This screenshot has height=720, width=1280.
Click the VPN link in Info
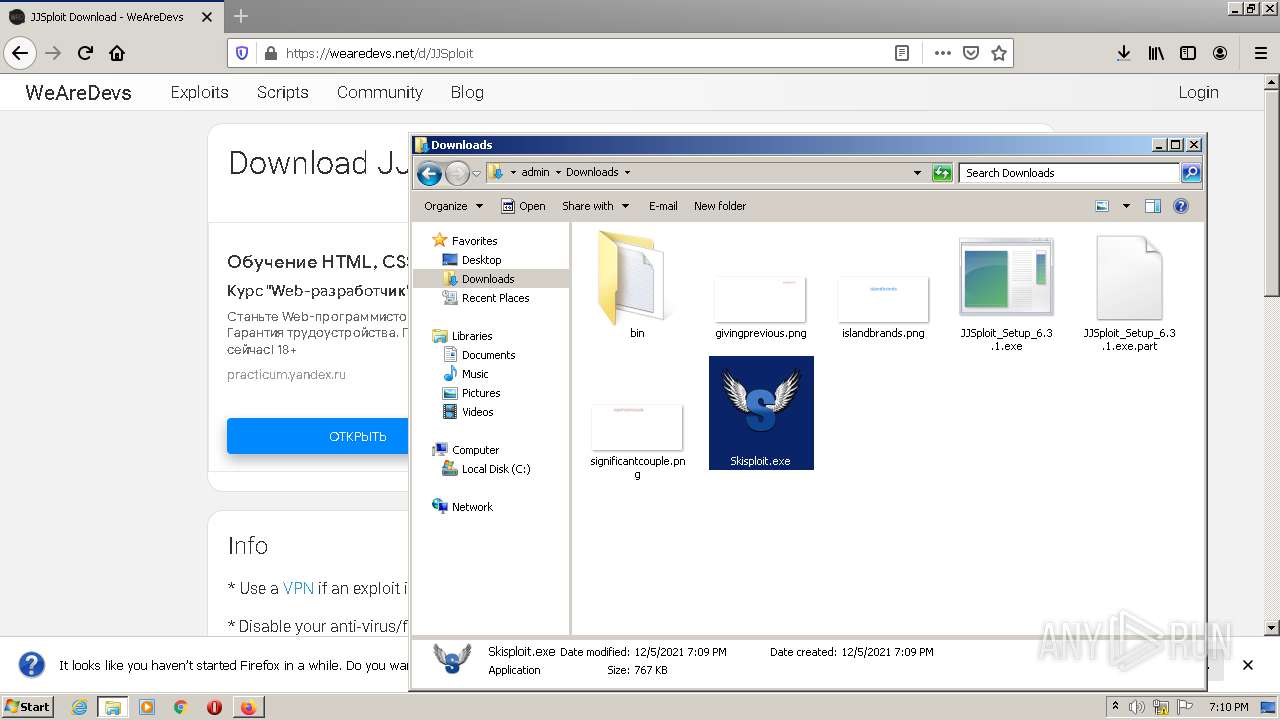(298, 588)
